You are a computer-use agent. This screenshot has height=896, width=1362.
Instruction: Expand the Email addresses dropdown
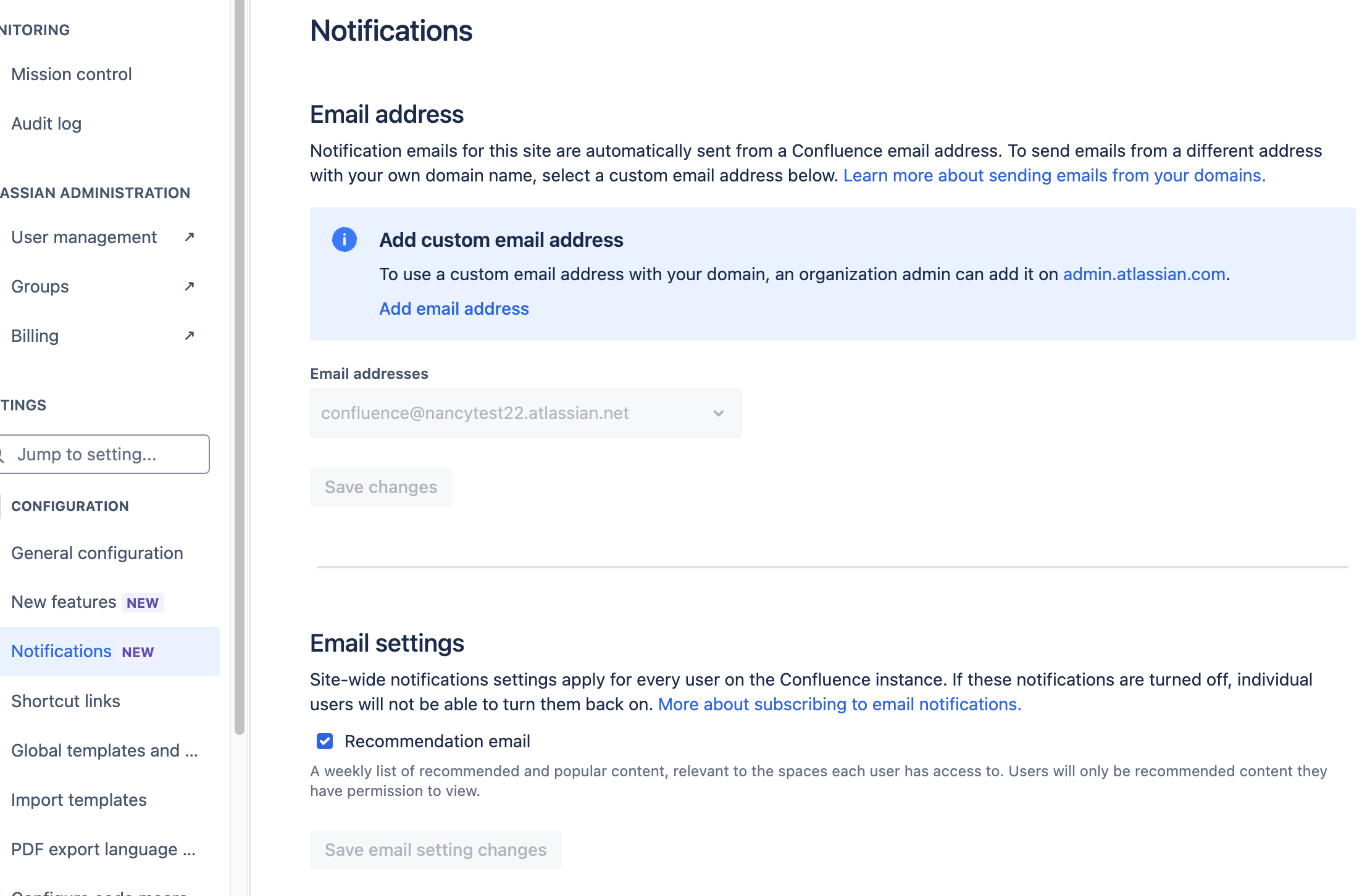718,413
